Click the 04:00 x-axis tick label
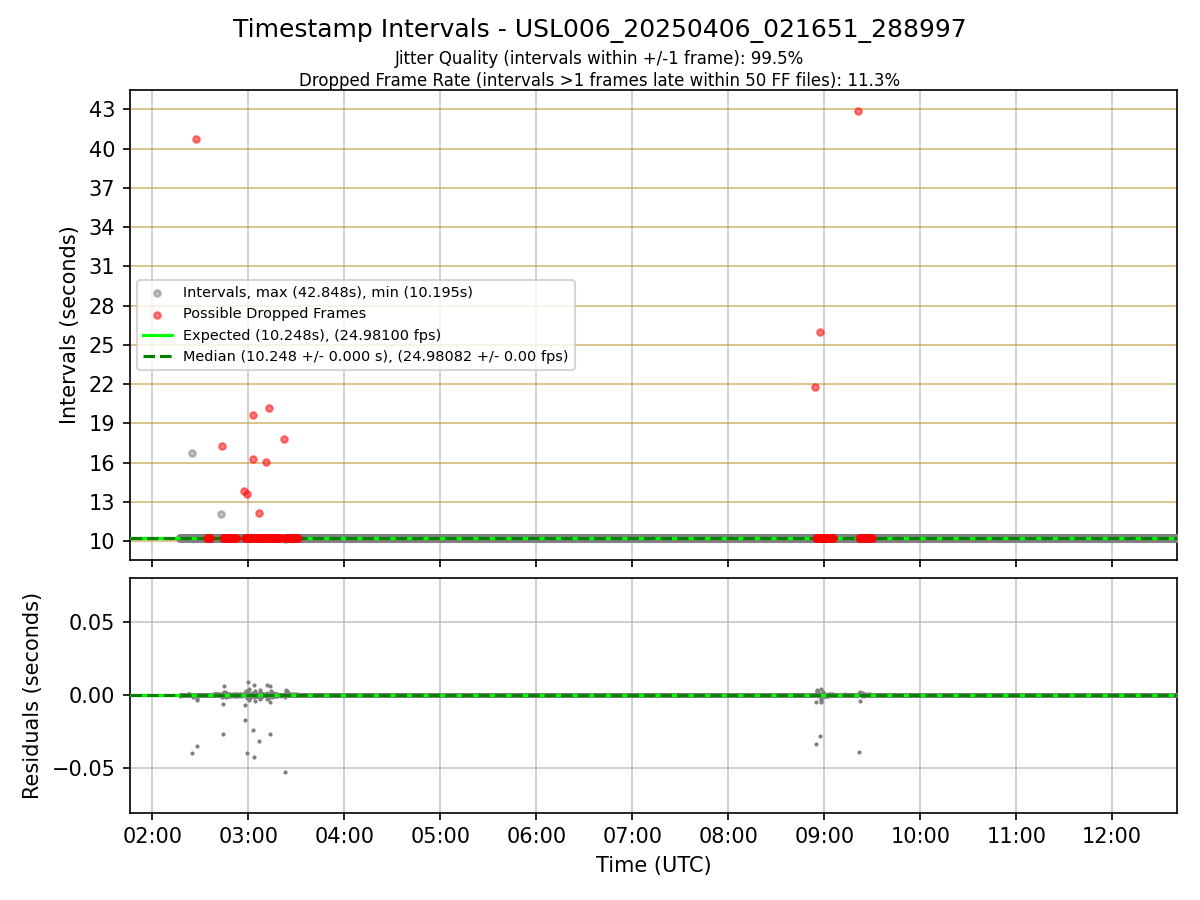The width and height of the screenshot is (1200, 900). pos(344,836)
